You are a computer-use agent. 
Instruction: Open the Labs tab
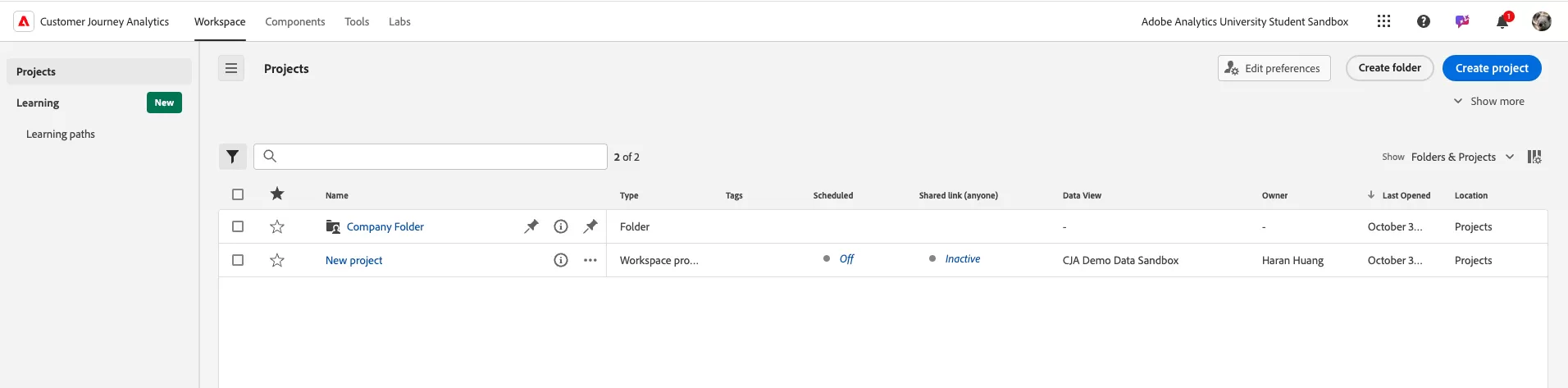pyautogui.click(x=399, y=21)
